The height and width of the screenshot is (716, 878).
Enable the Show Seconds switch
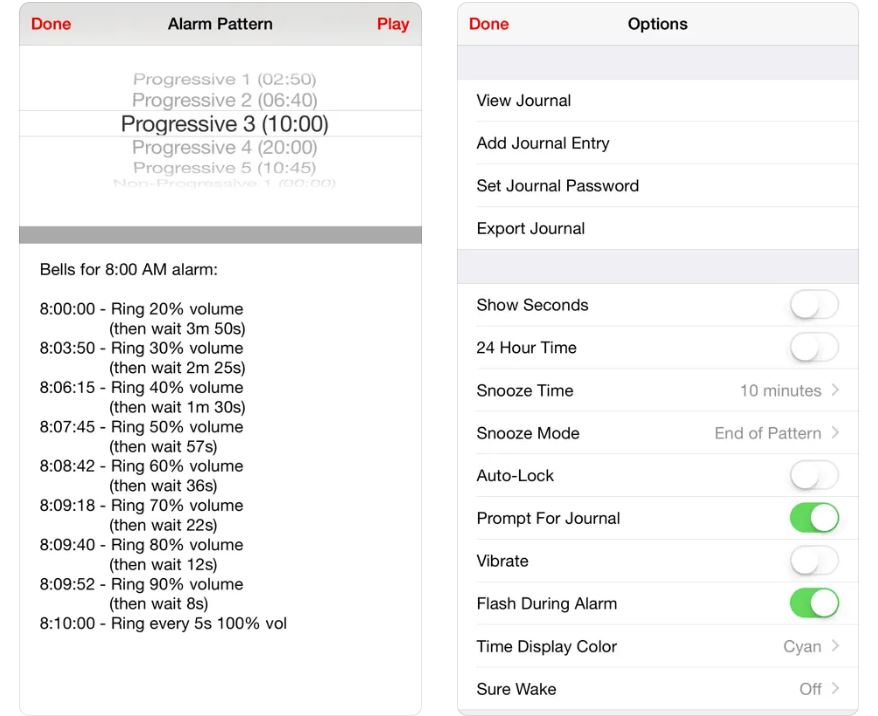click(813, 305)
